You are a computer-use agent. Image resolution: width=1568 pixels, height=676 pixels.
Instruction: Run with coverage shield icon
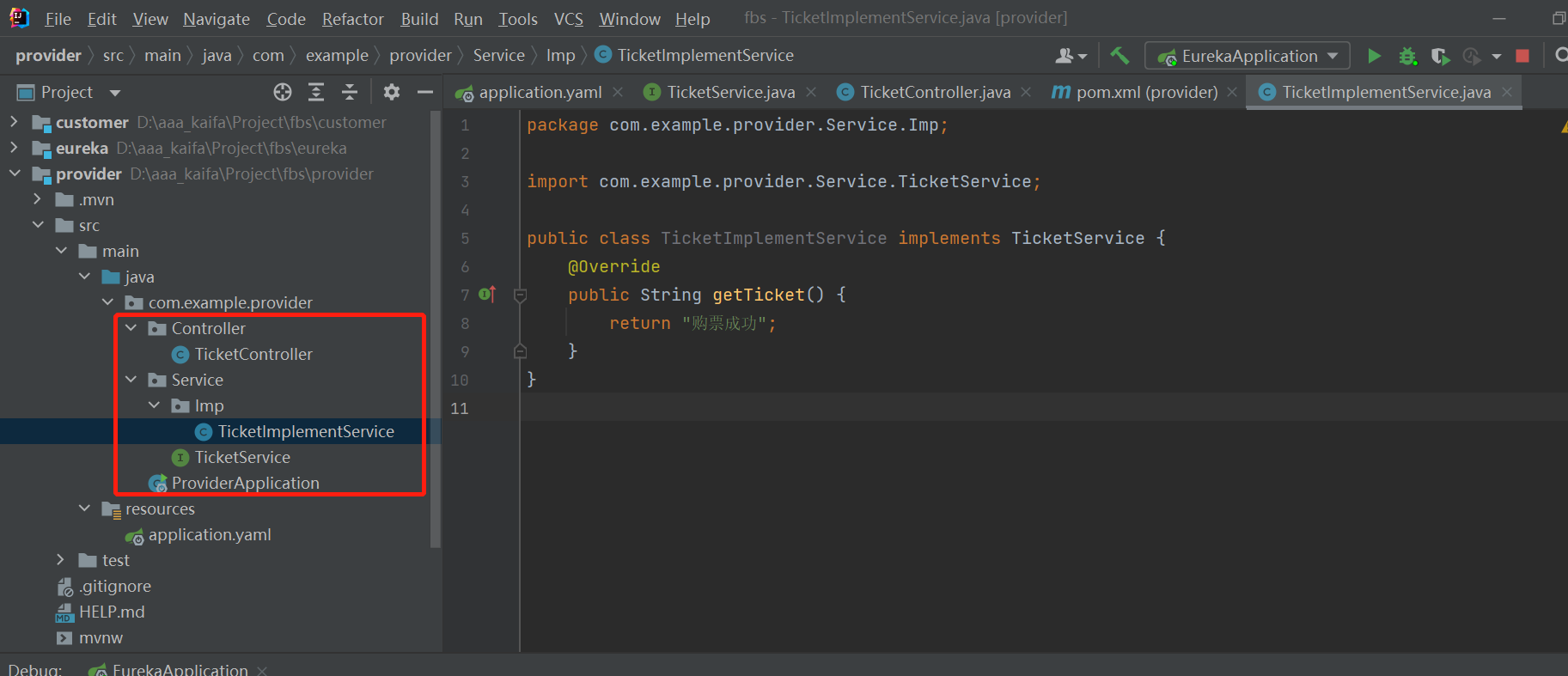tap(1440, 56)
